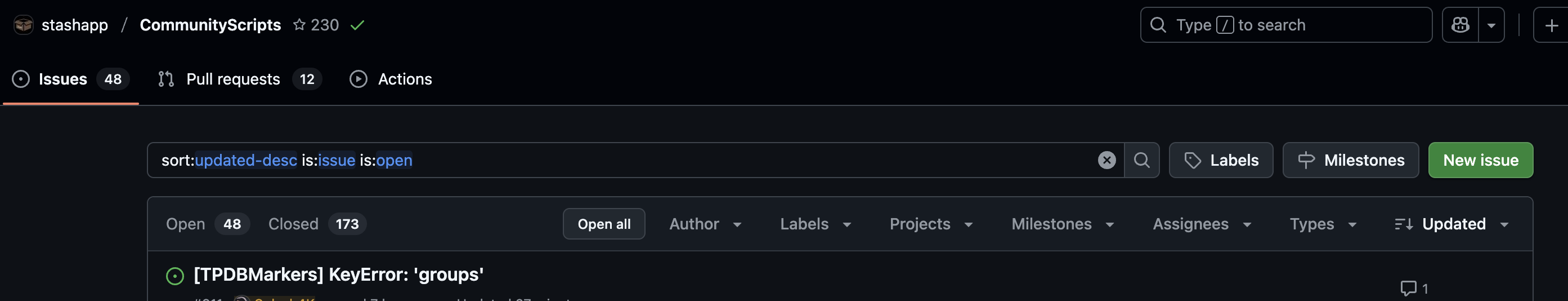
Task: Click the green checkmark status icon
Action: (357, 25)
